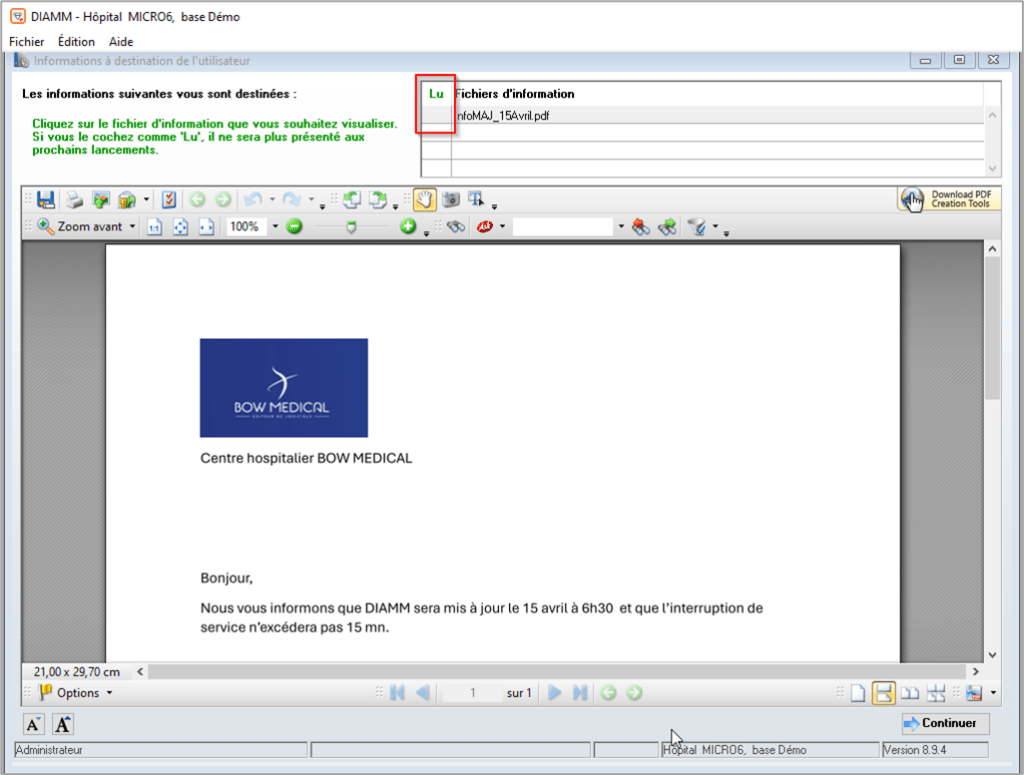Click the small A decrease font size button
Screen dimensions: 1024x775
pos(34,724)
